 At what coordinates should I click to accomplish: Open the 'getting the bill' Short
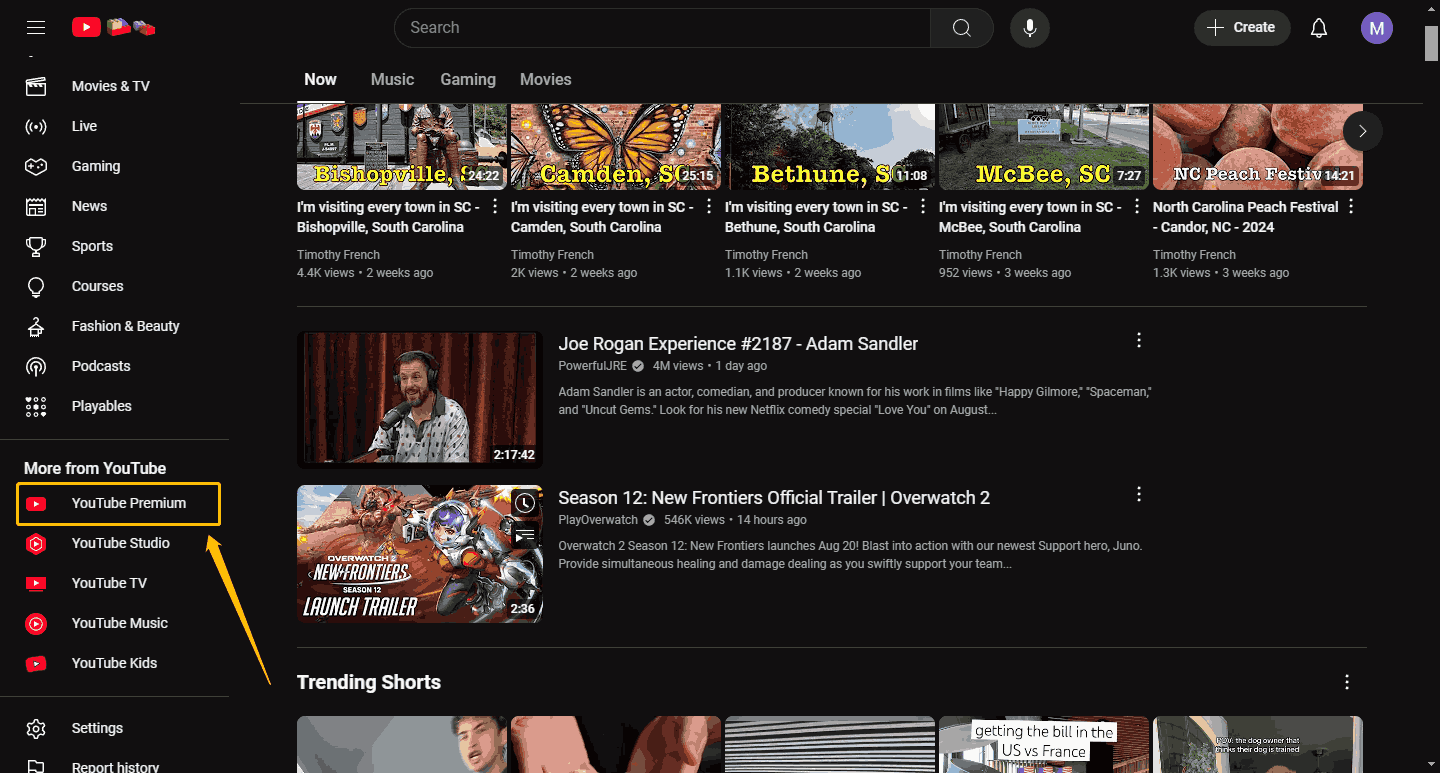click(x=1044, y=745)
